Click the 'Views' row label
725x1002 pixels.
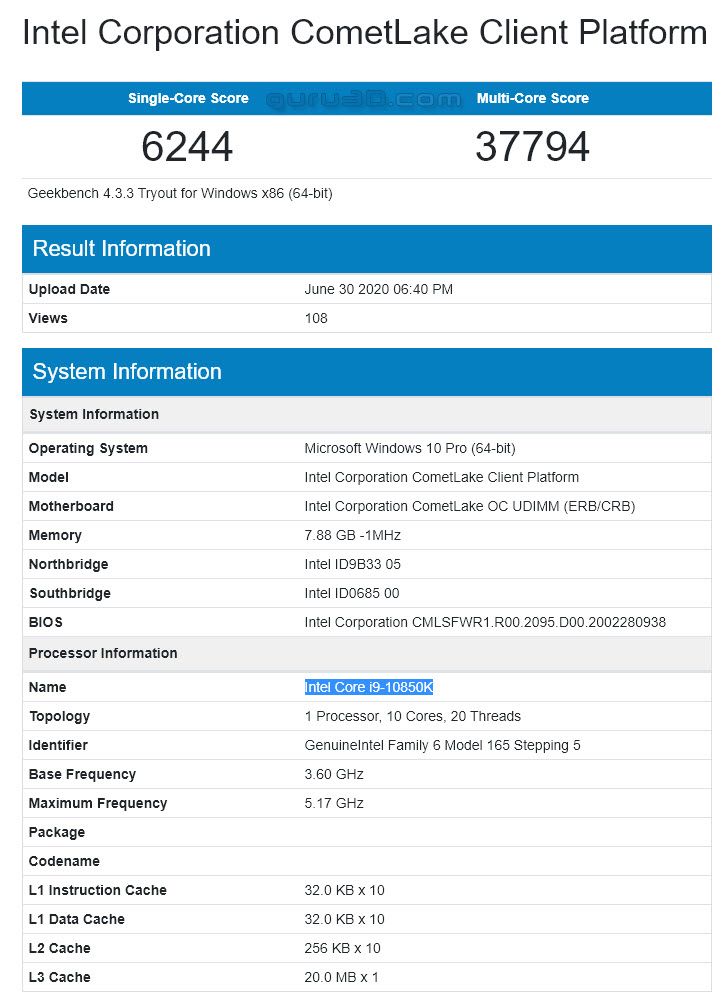pos(48,318)
